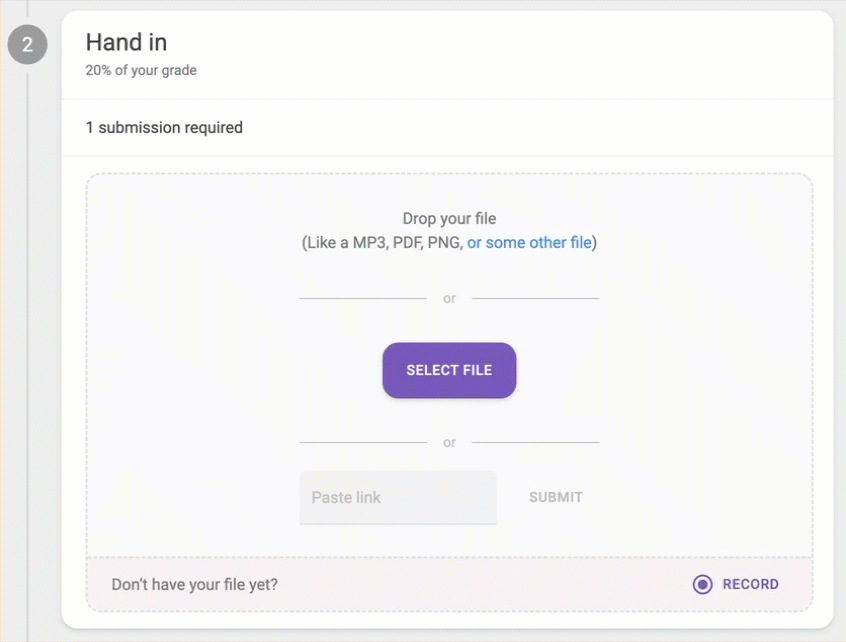The height and width of the screenshot is (642, 846).
Task: Click the 'or' divider above SELECT FILE
Action: [x=449, y=298]
